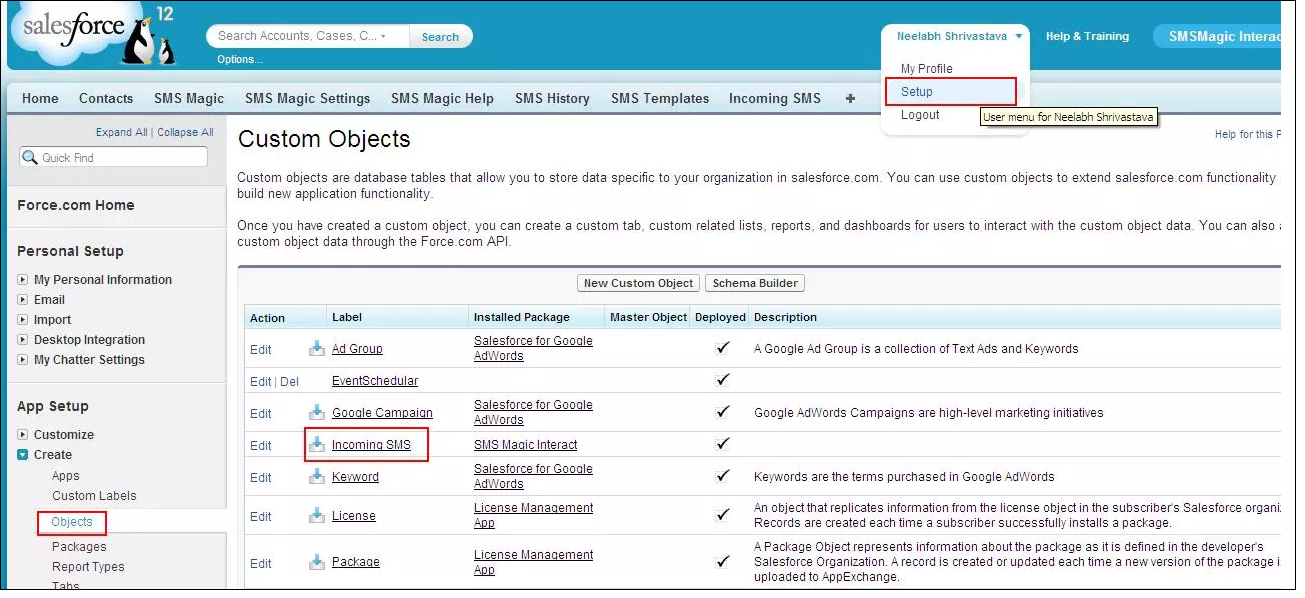The height and width of the screenshot is (598, 1305).
Task: Open Help & Training link
Action: (1087, 36)
